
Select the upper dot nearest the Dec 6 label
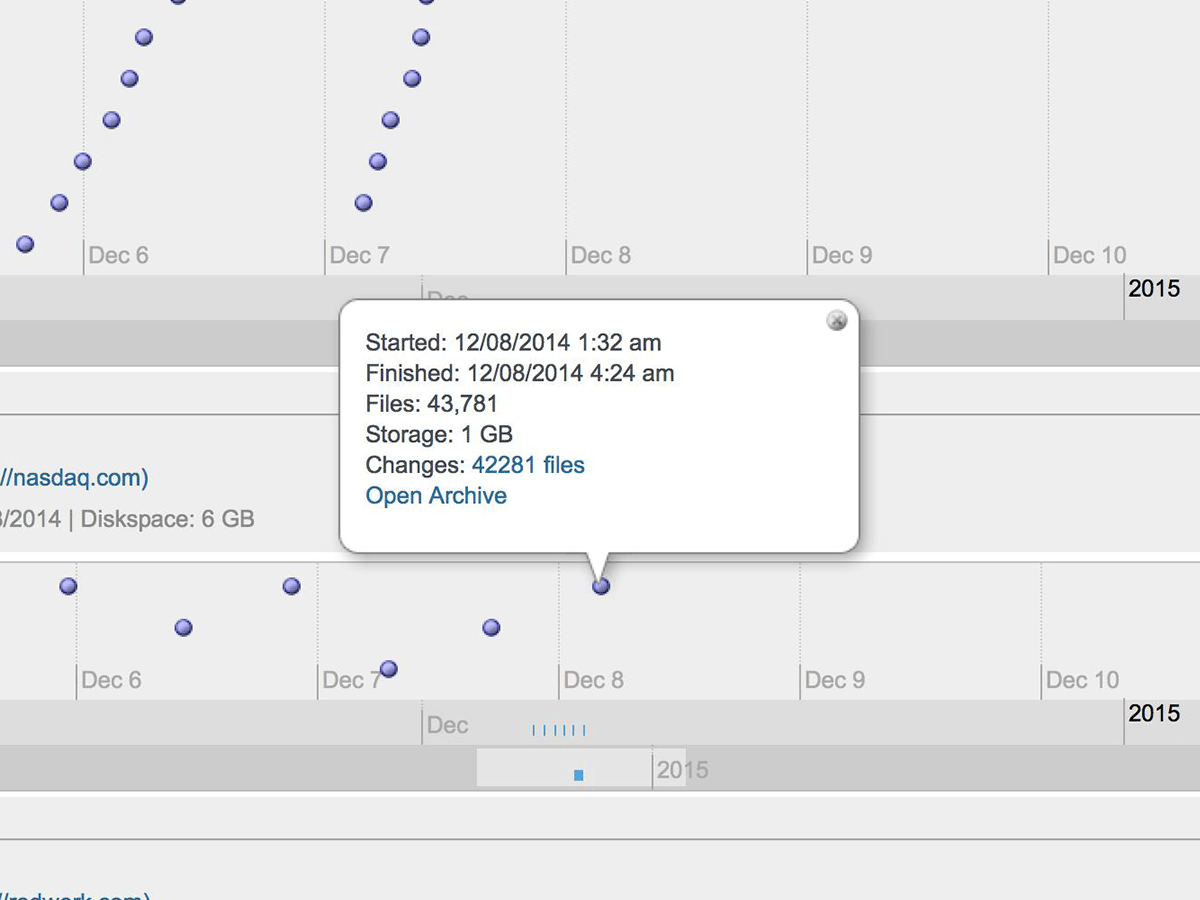(59, 203)
